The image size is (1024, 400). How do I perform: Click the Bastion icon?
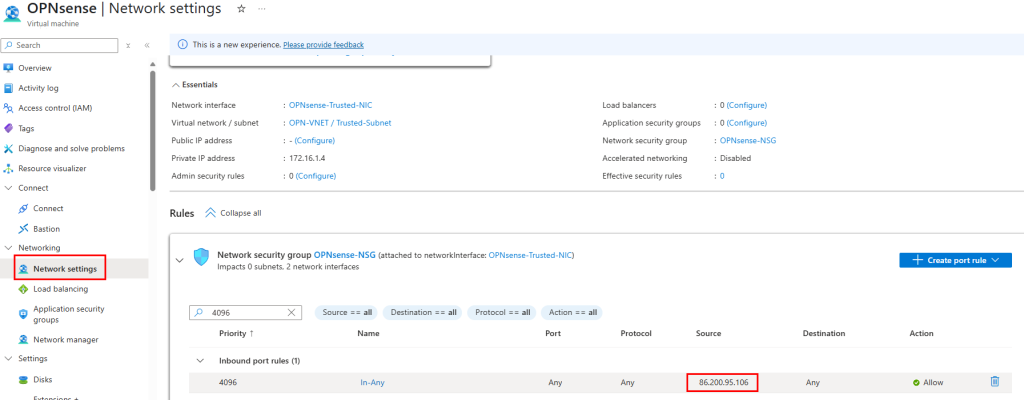click(x=24, y=229)
